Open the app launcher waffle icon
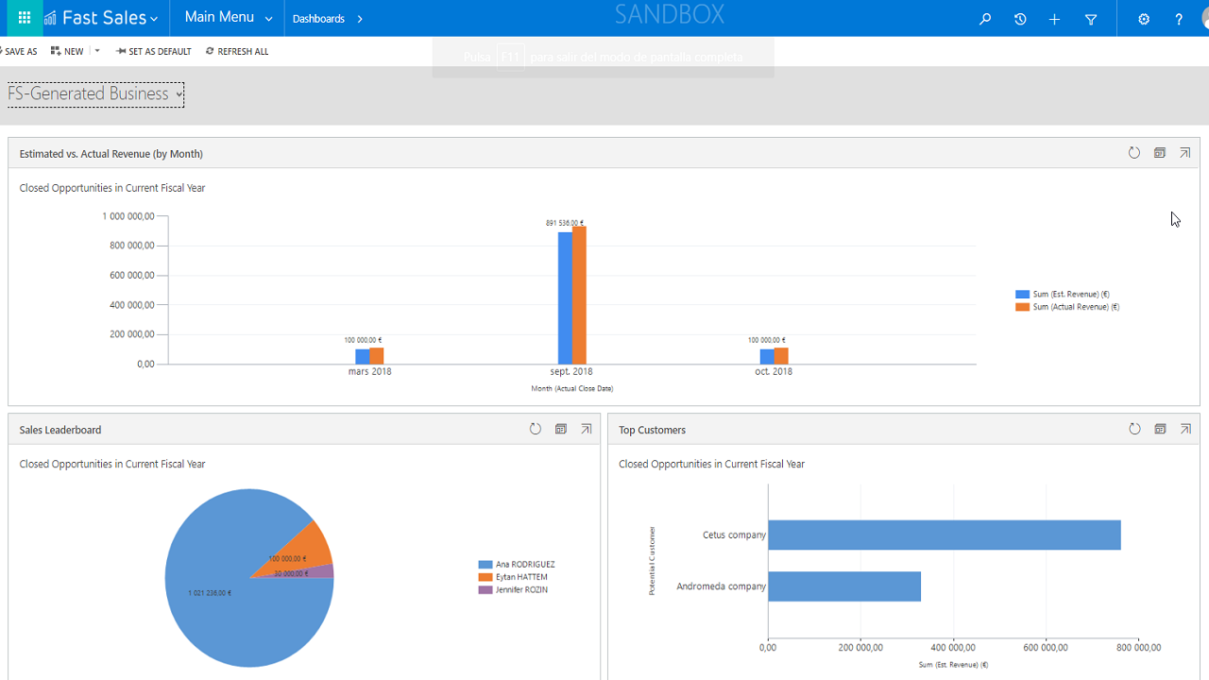Image resolution: width=1209 pixels, height=680 pixels. [23, 18]
